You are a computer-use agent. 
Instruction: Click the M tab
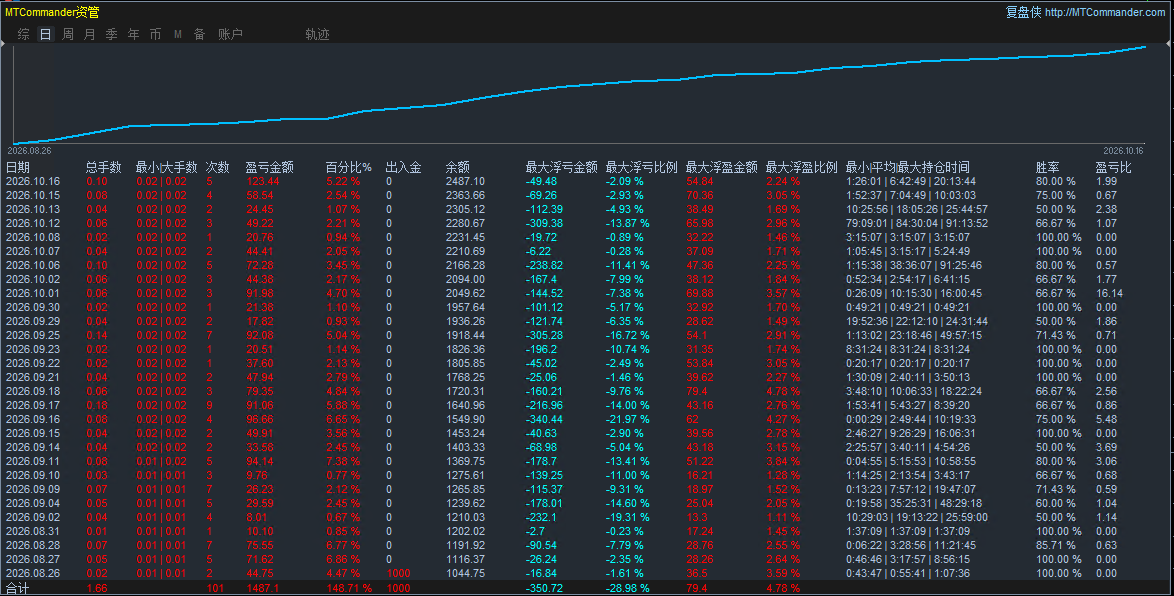tap(177, 34)
